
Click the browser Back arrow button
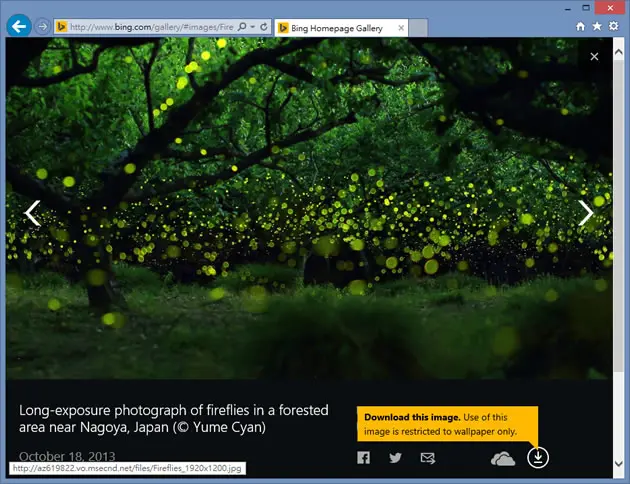(x=19, y=27)
